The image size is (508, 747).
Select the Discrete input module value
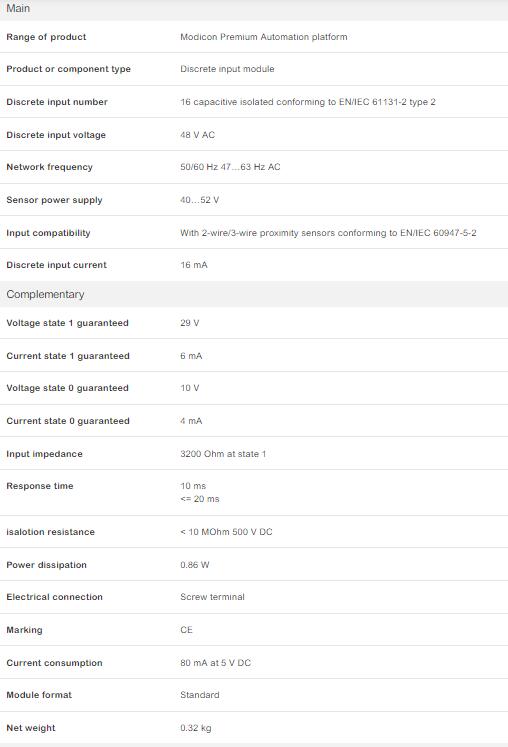[227, 69]
